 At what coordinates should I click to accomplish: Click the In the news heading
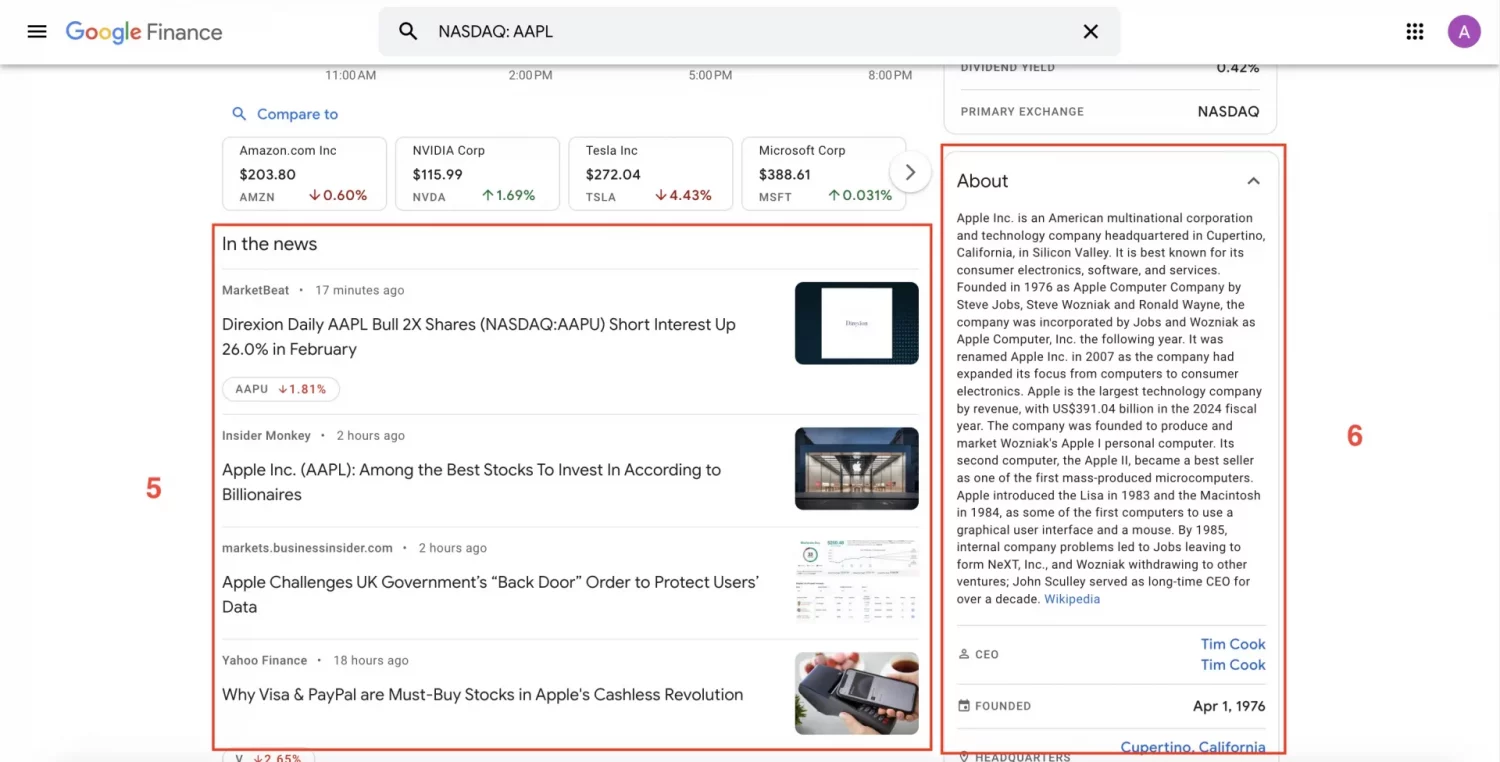point(269,244)
